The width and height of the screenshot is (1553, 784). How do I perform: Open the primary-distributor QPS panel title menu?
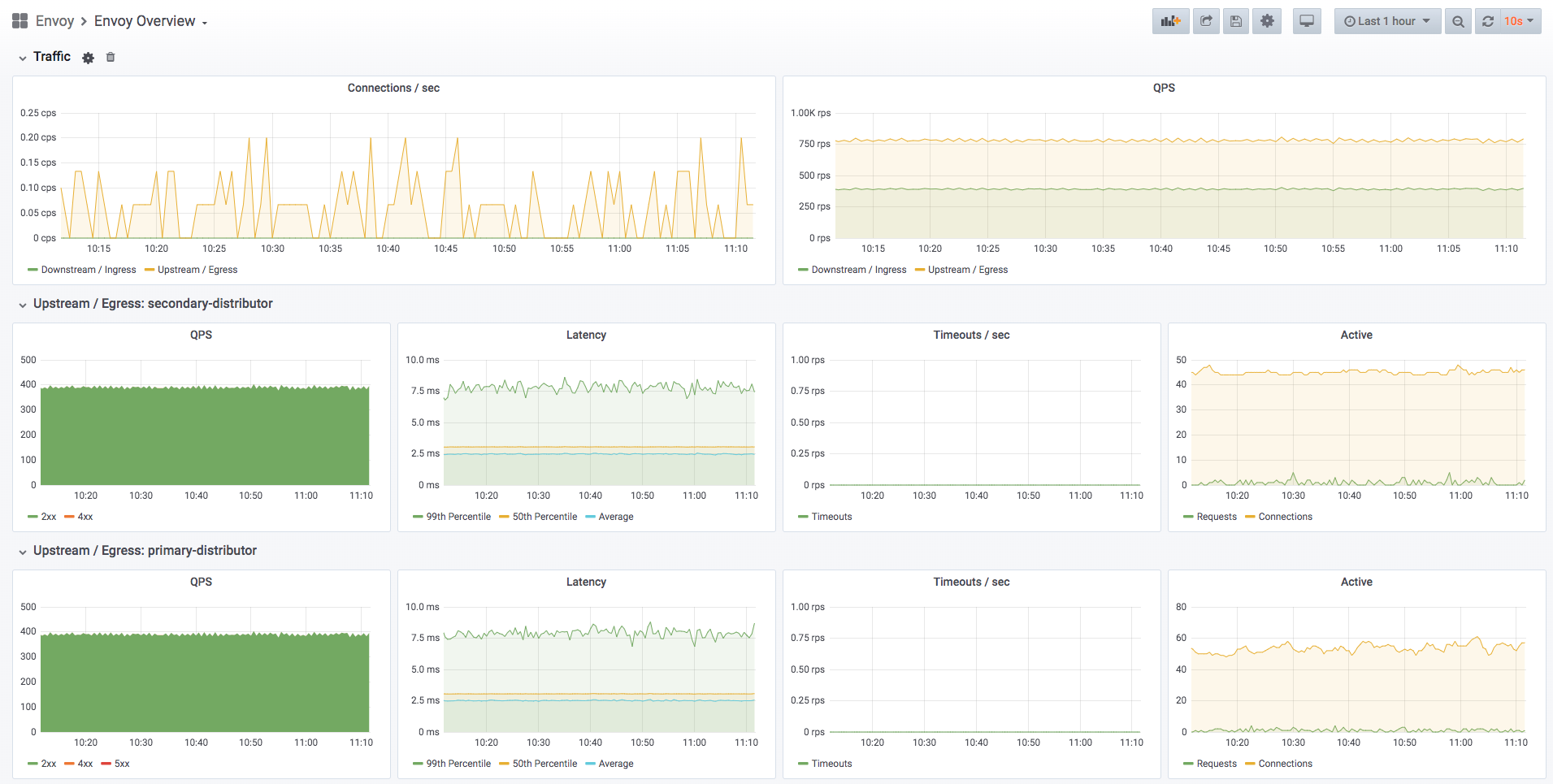tap(201, 582)
